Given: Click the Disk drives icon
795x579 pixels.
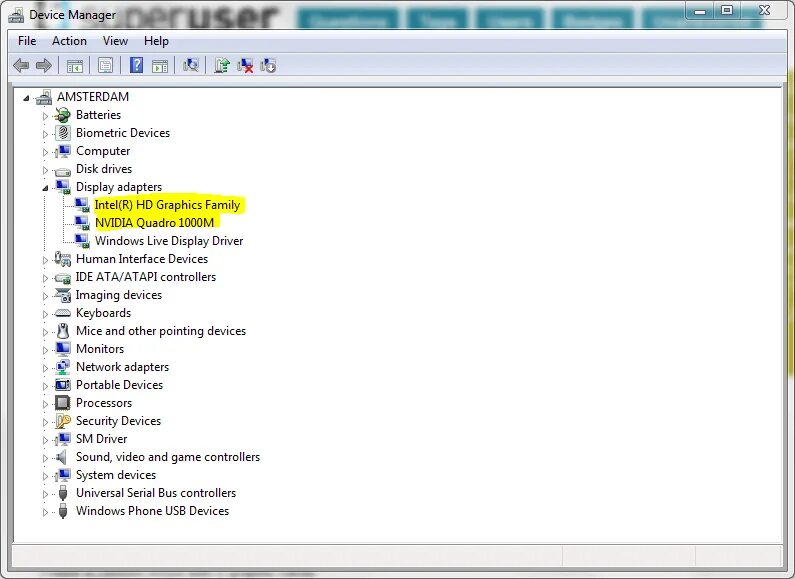Looking at the screenshot, I should tap(63, 171).
